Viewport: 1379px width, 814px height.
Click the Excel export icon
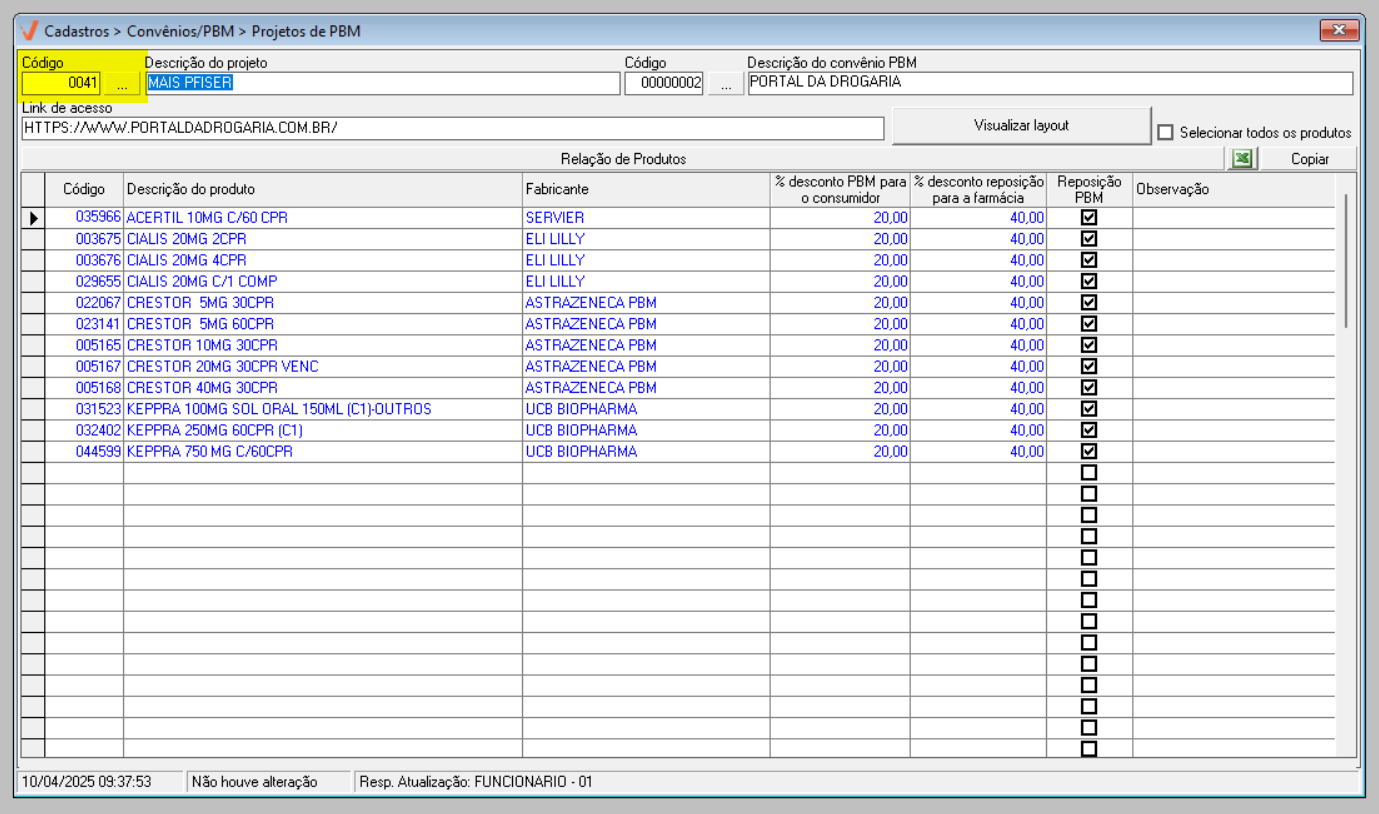1243,159
